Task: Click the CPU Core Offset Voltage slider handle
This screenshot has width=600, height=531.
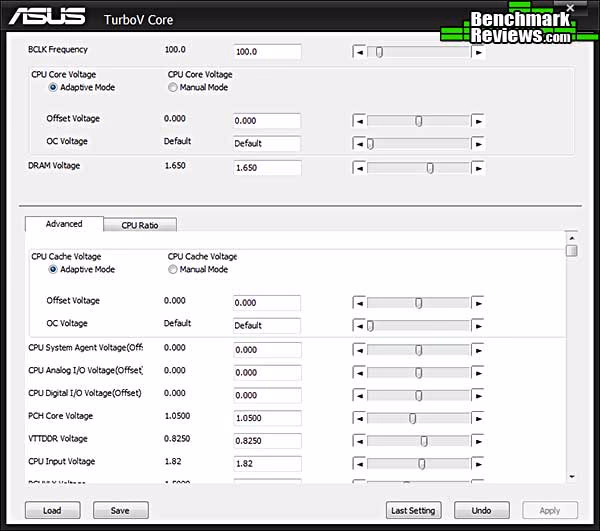Action: tap(419, 121)
